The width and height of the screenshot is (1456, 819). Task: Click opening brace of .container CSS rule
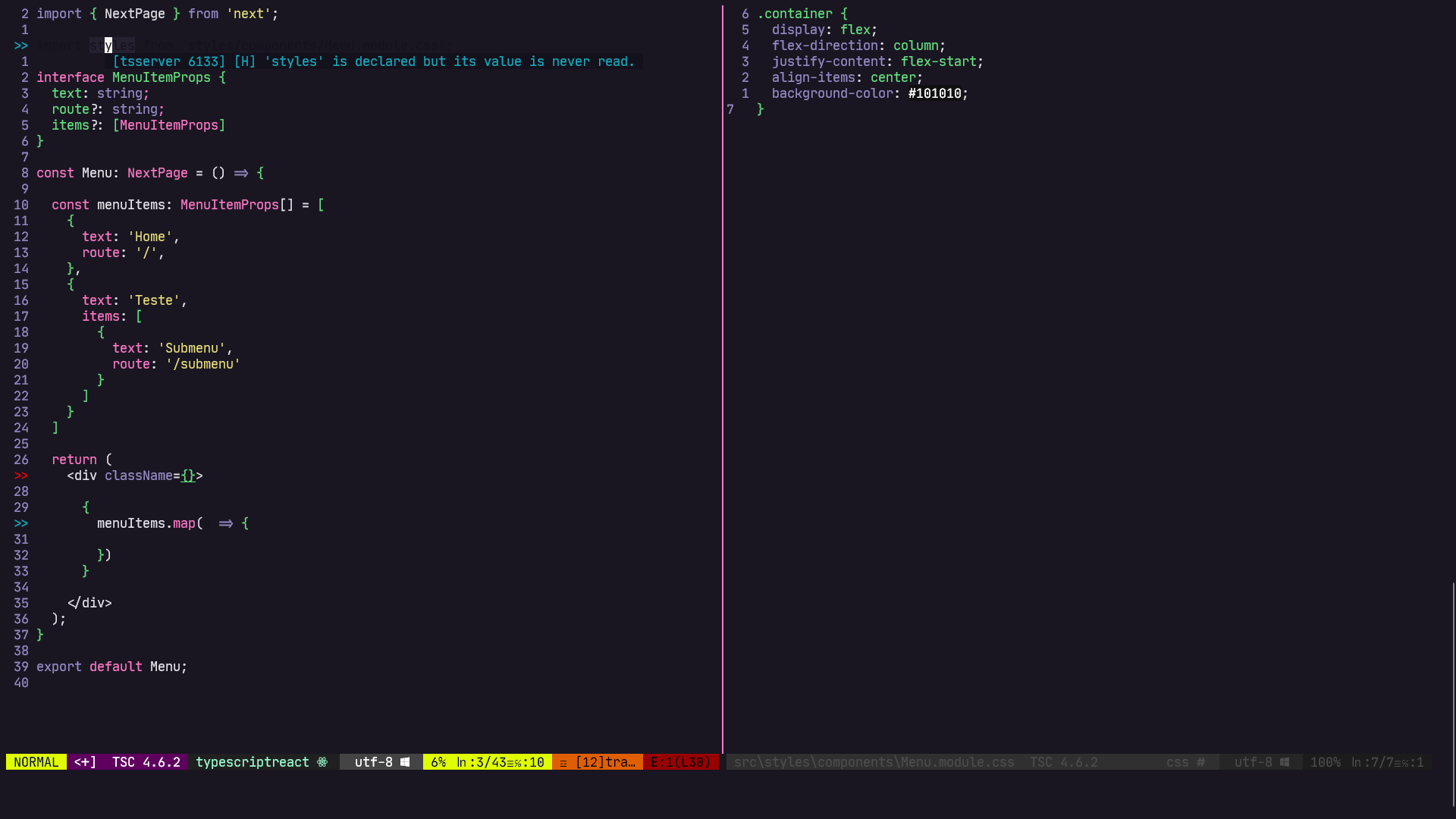[844, 14]
